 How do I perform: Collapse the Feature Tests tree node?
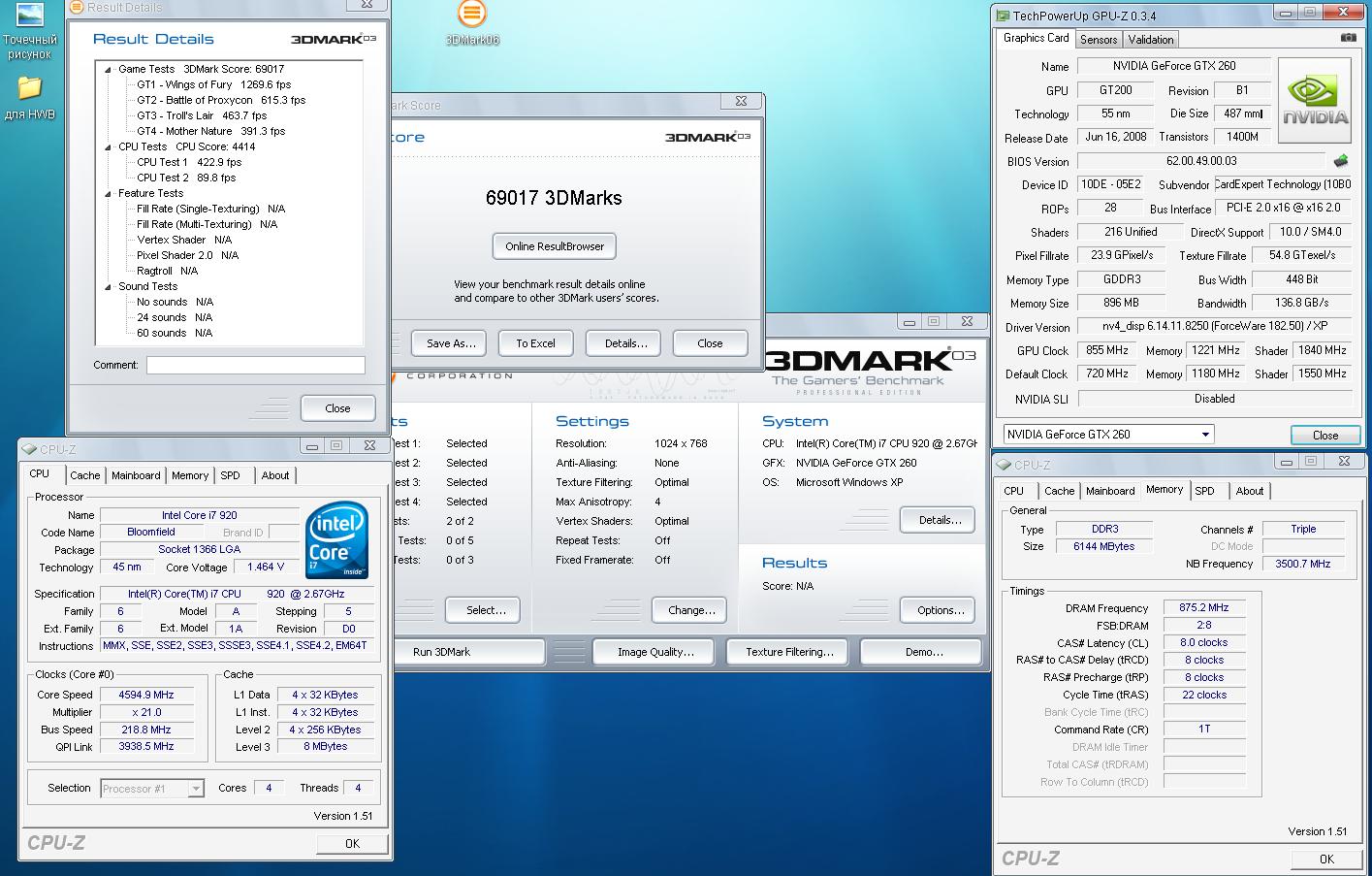[109, 193]
